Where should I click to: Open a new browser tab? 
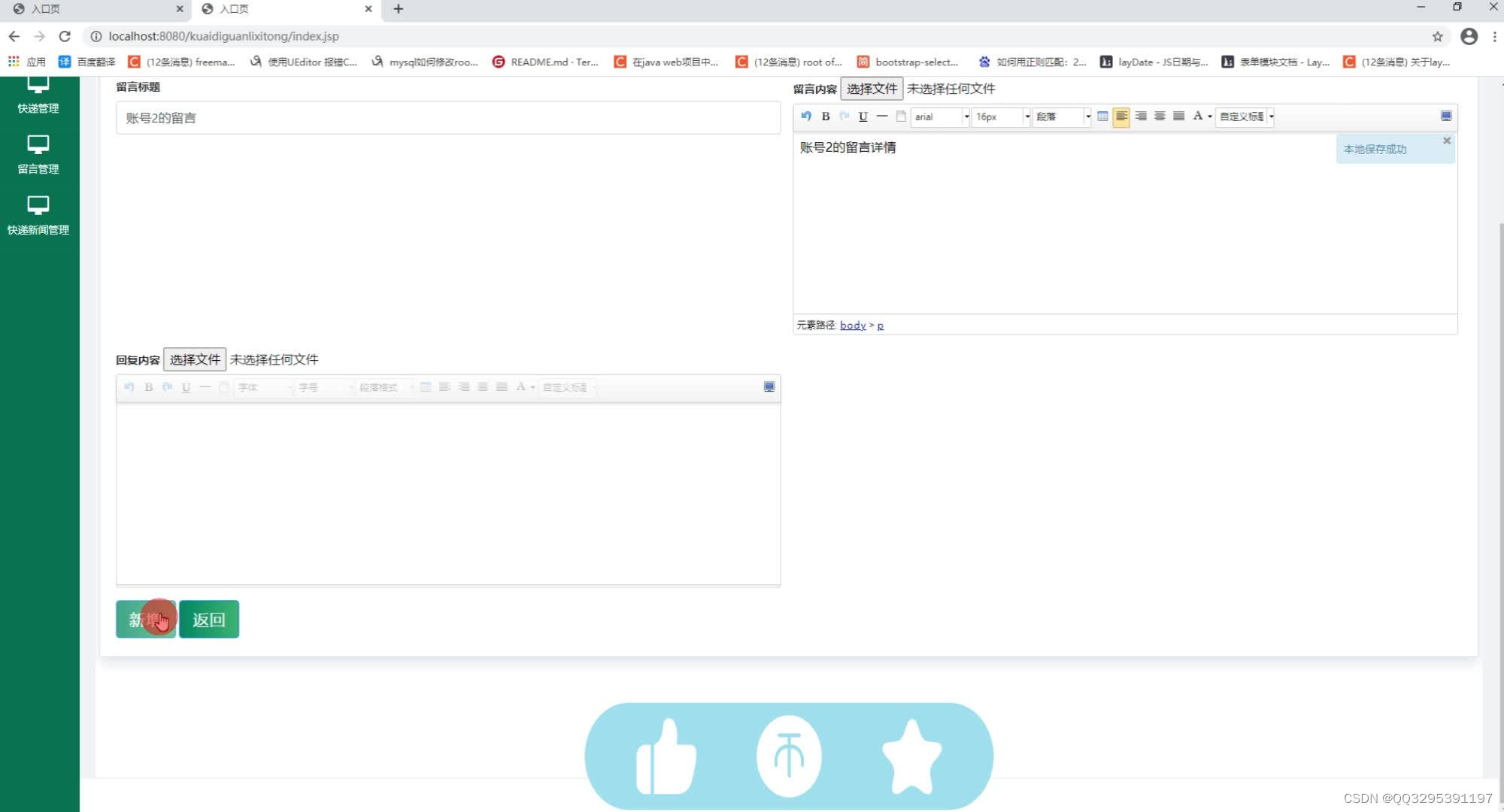coord(399,9)
